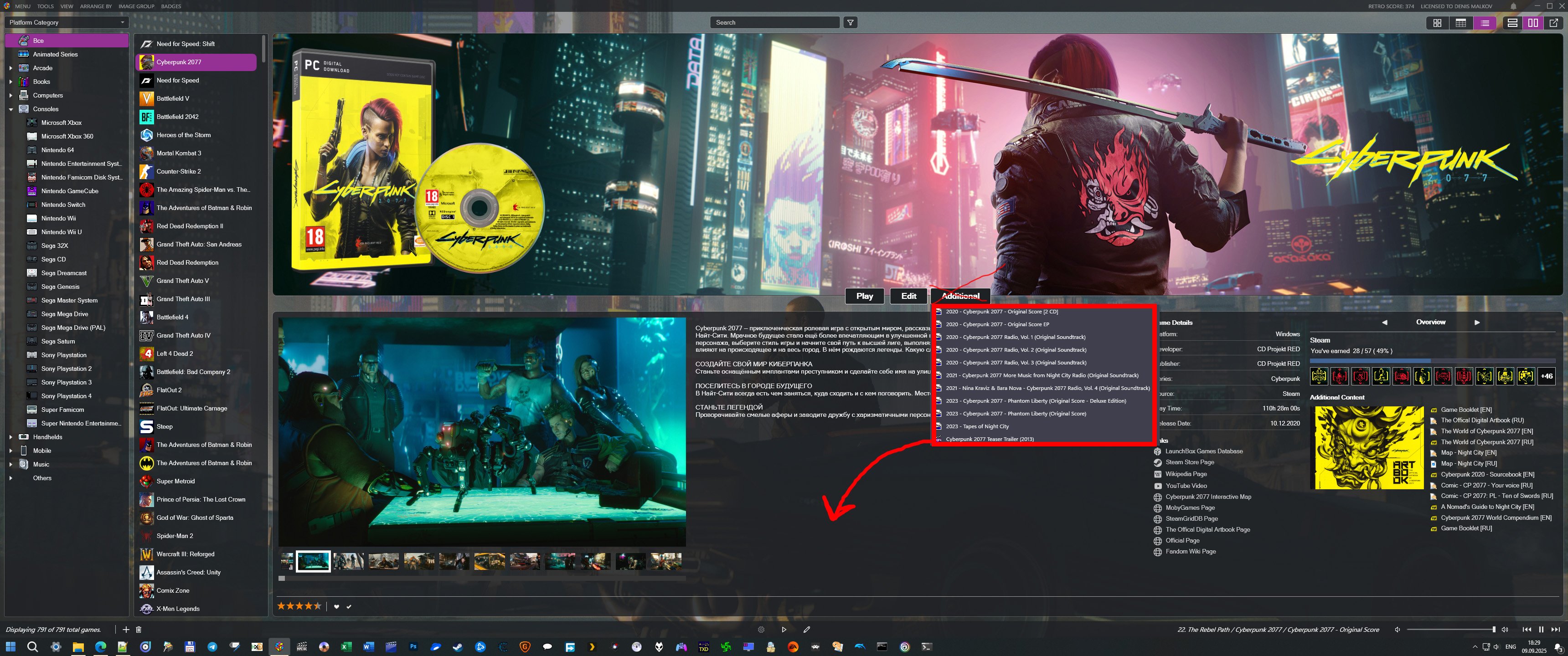Select Red Dead Redemption II in games list
This screenshot has width=1568, height=656.
tap(190, 226)
